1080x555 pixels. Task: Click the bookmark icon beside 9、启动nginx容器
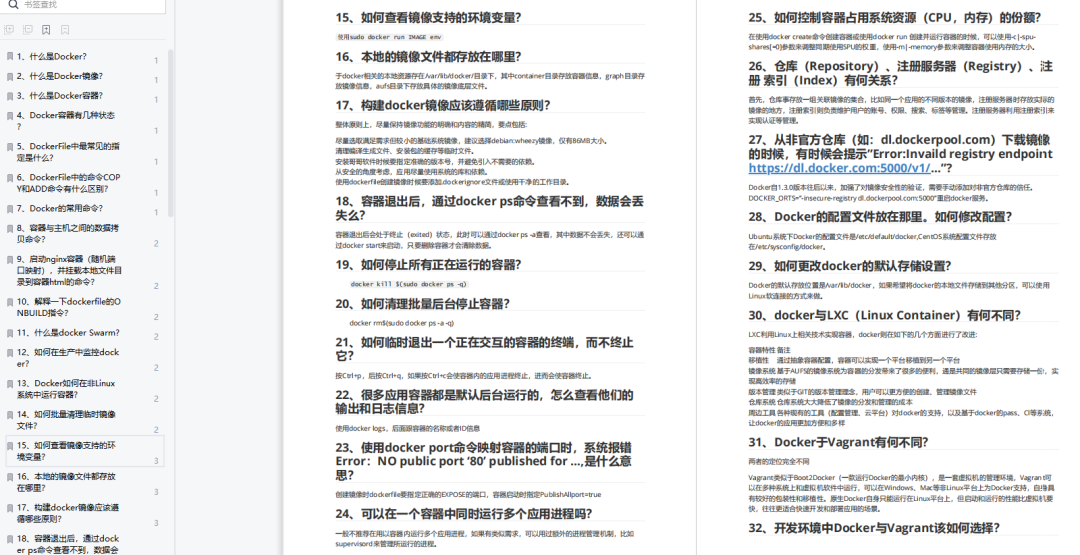[10, 260]
